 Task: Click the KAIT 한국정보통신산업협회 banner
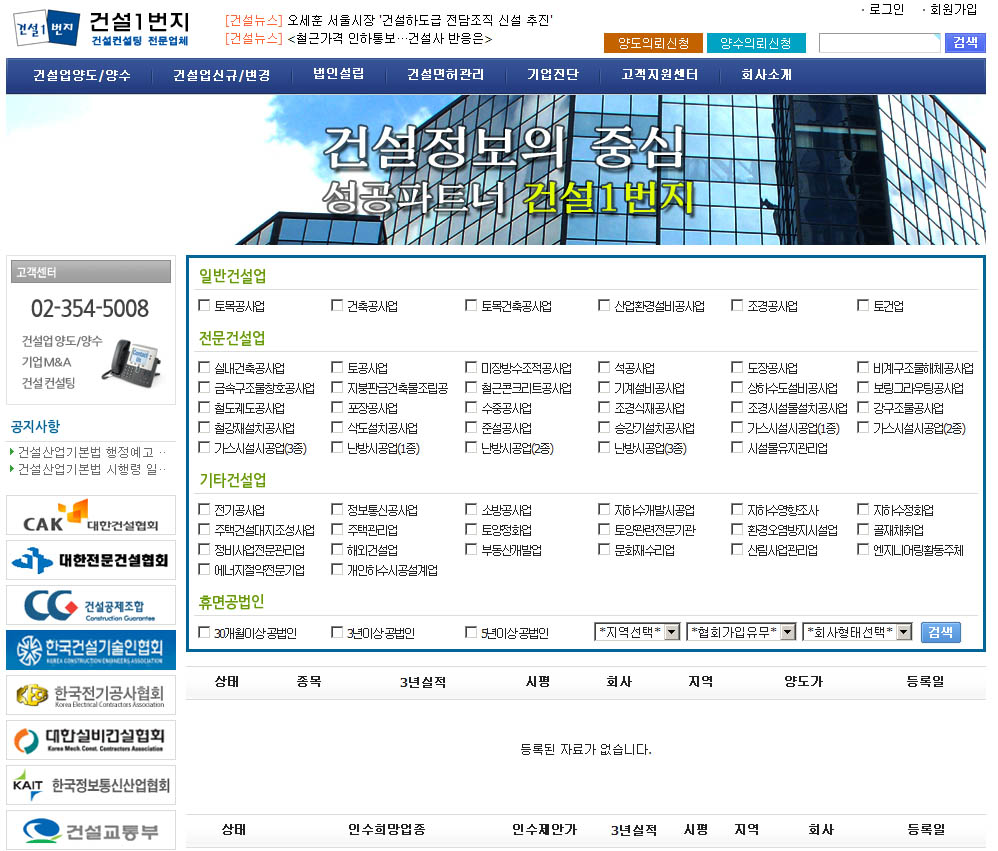pyautogui.click(x=91, y=785)
